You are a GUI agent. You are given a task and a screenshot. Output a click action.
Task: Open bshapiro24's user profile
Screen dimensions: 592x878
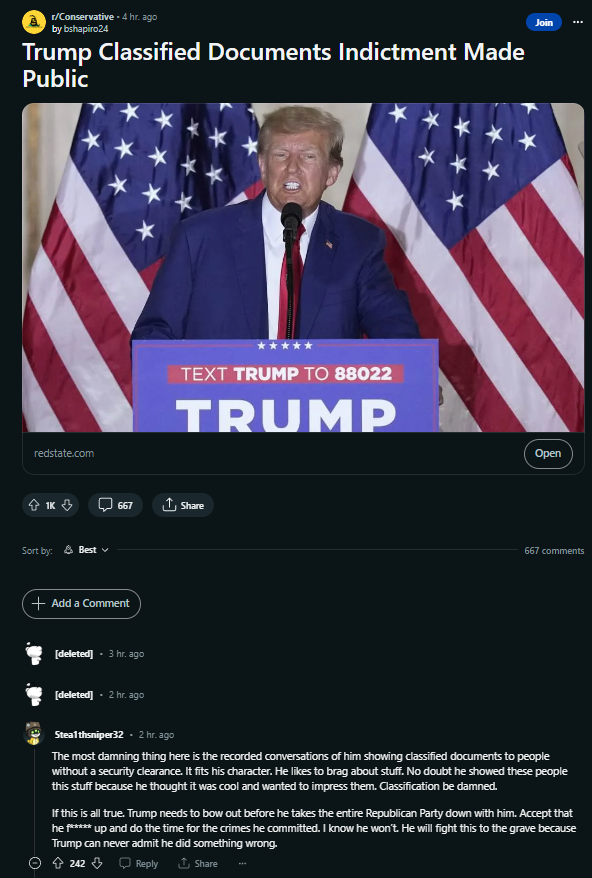[x=86, y=29]
